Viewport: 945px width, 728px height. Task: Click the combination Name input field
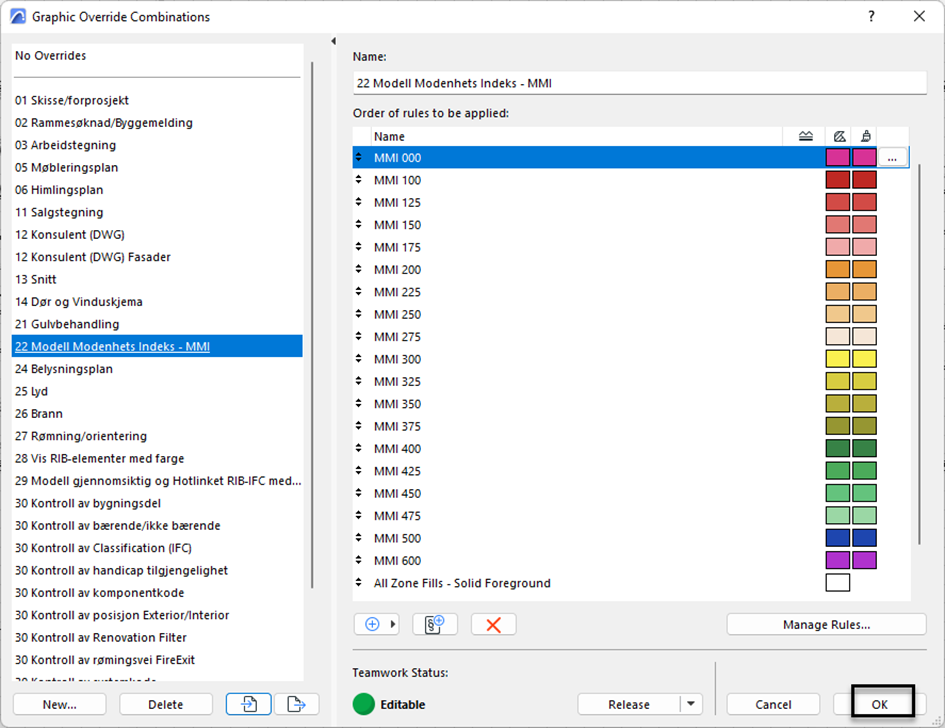[x=639, y=83]
